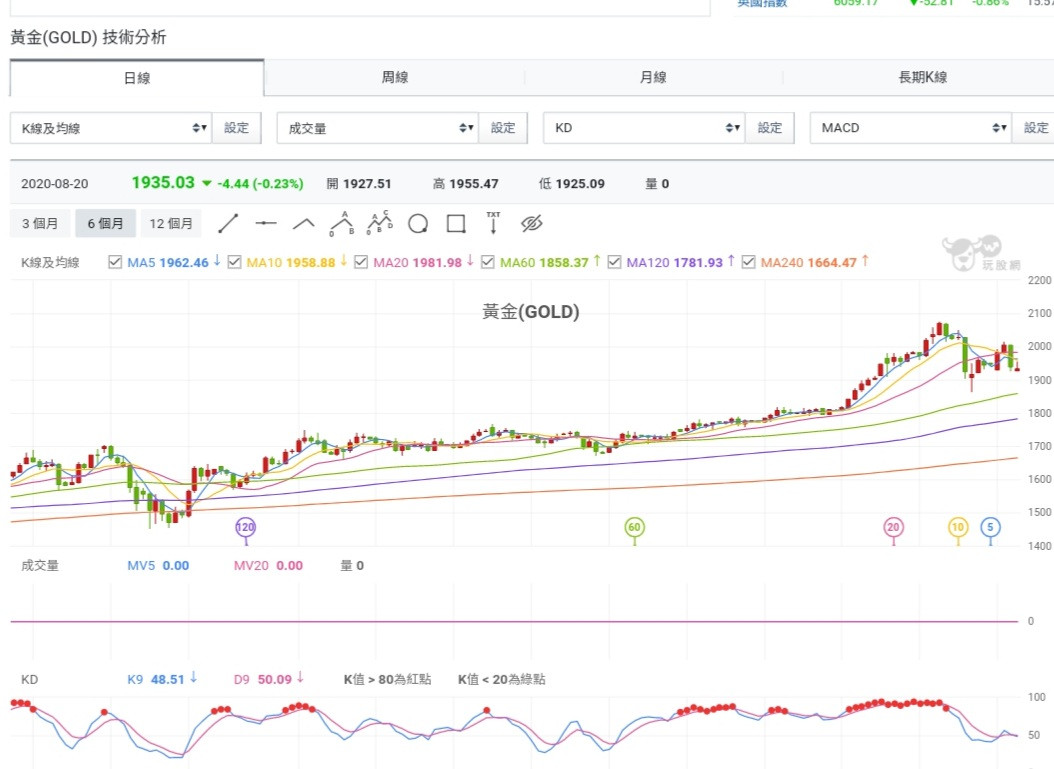Select the rectangle drawing tool

point(456,224)
